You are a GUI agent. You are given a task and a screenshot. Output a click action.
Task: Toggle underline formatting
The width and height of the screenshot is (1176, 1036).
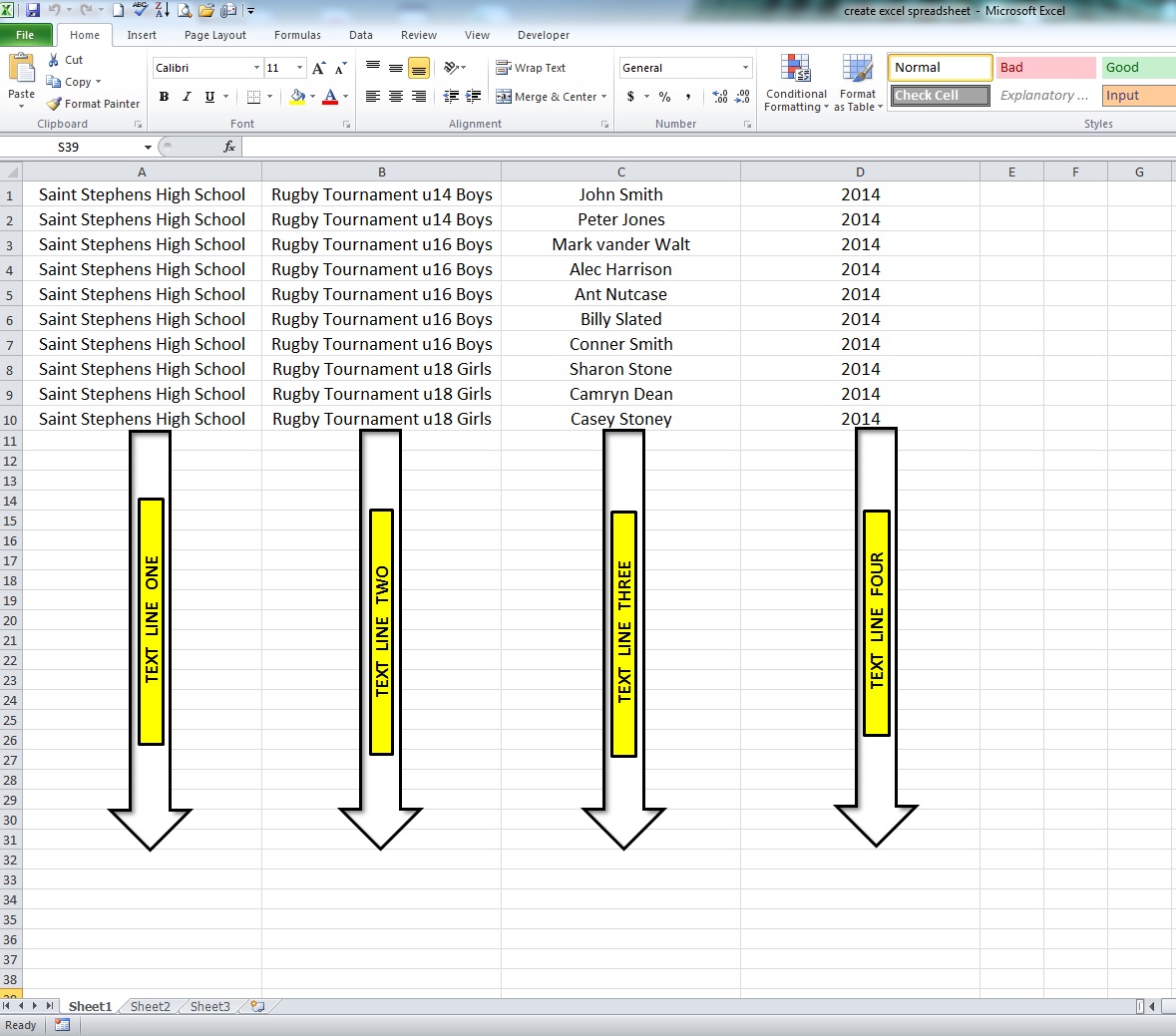[208, 97]
